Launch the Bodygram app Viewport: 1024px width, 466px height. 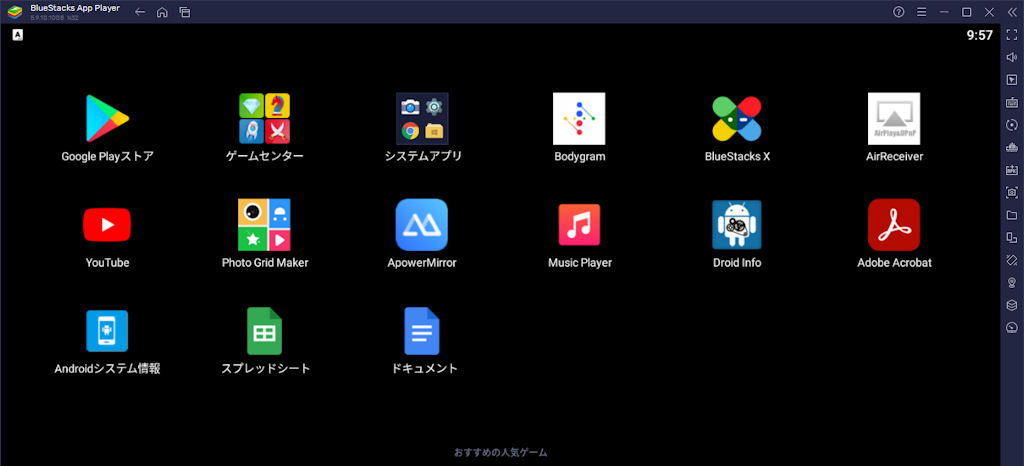[x=579, y=118]
